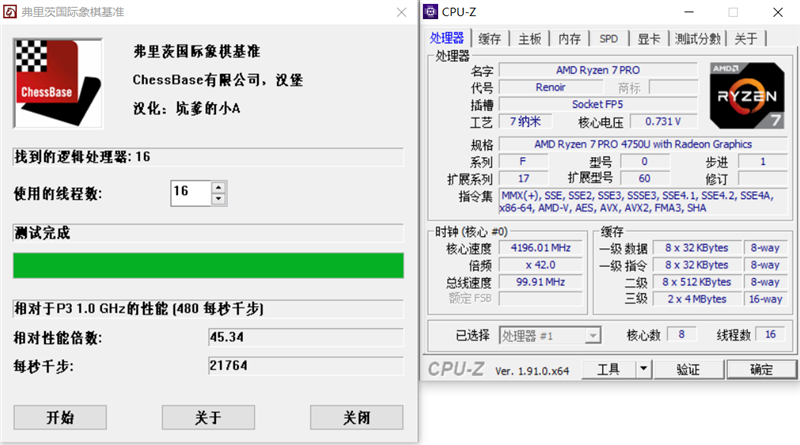Click the 工具 button in CPU-Z
The image size is (800, 445).
[x=609, y=369]
